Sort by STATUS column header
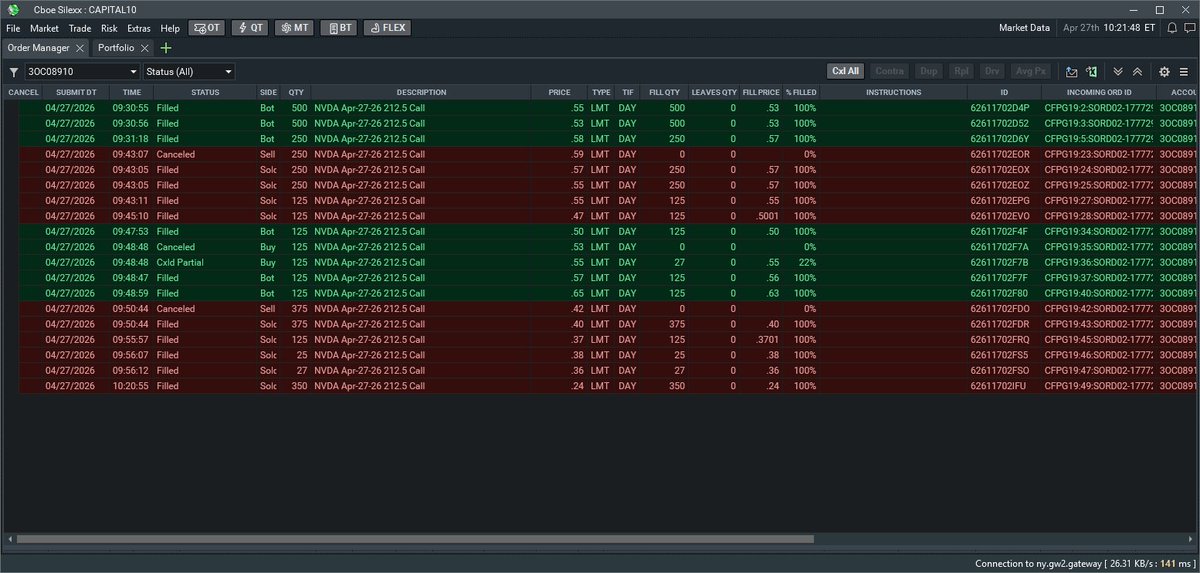1200x573 pixels. [204, 92]
